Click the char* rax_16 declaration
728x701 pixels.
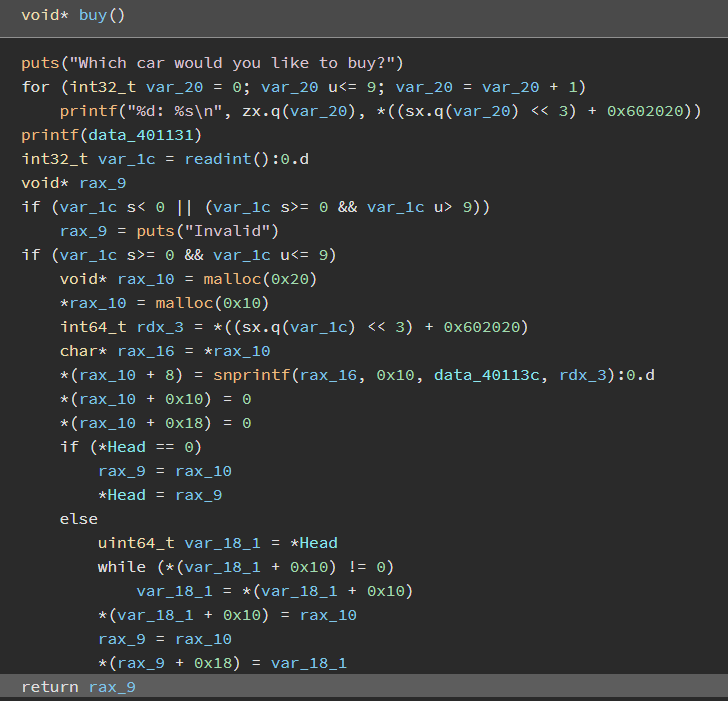click(117, 351)
